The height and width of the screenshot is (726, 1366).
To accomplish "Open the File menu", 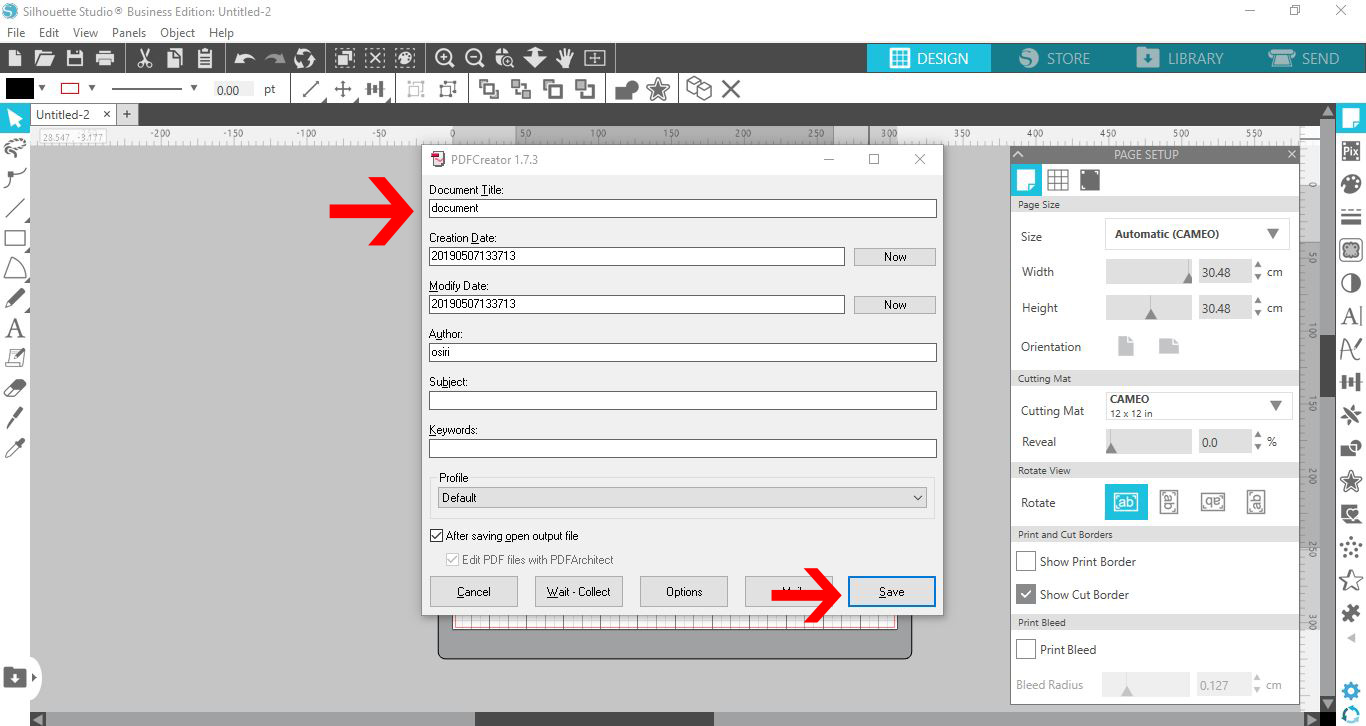I will (x=16, y=33).
